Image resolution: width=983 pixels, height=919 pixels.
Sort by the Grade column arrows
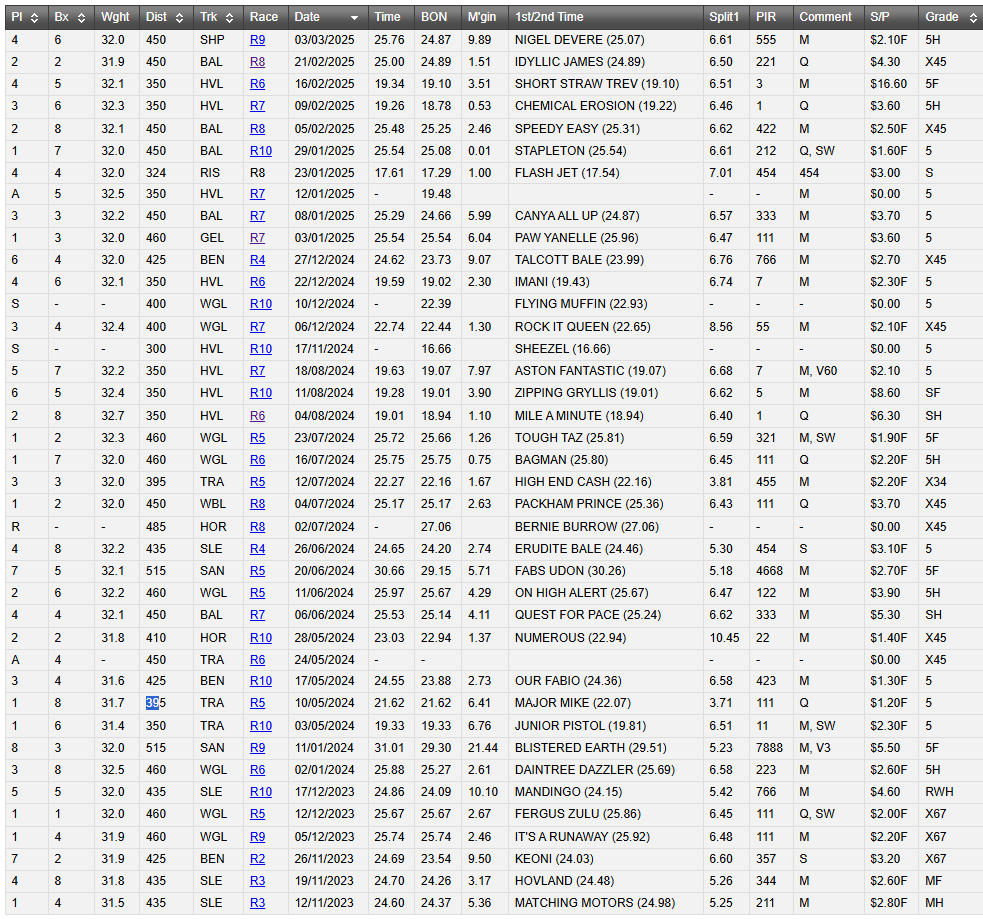[973, 18]
